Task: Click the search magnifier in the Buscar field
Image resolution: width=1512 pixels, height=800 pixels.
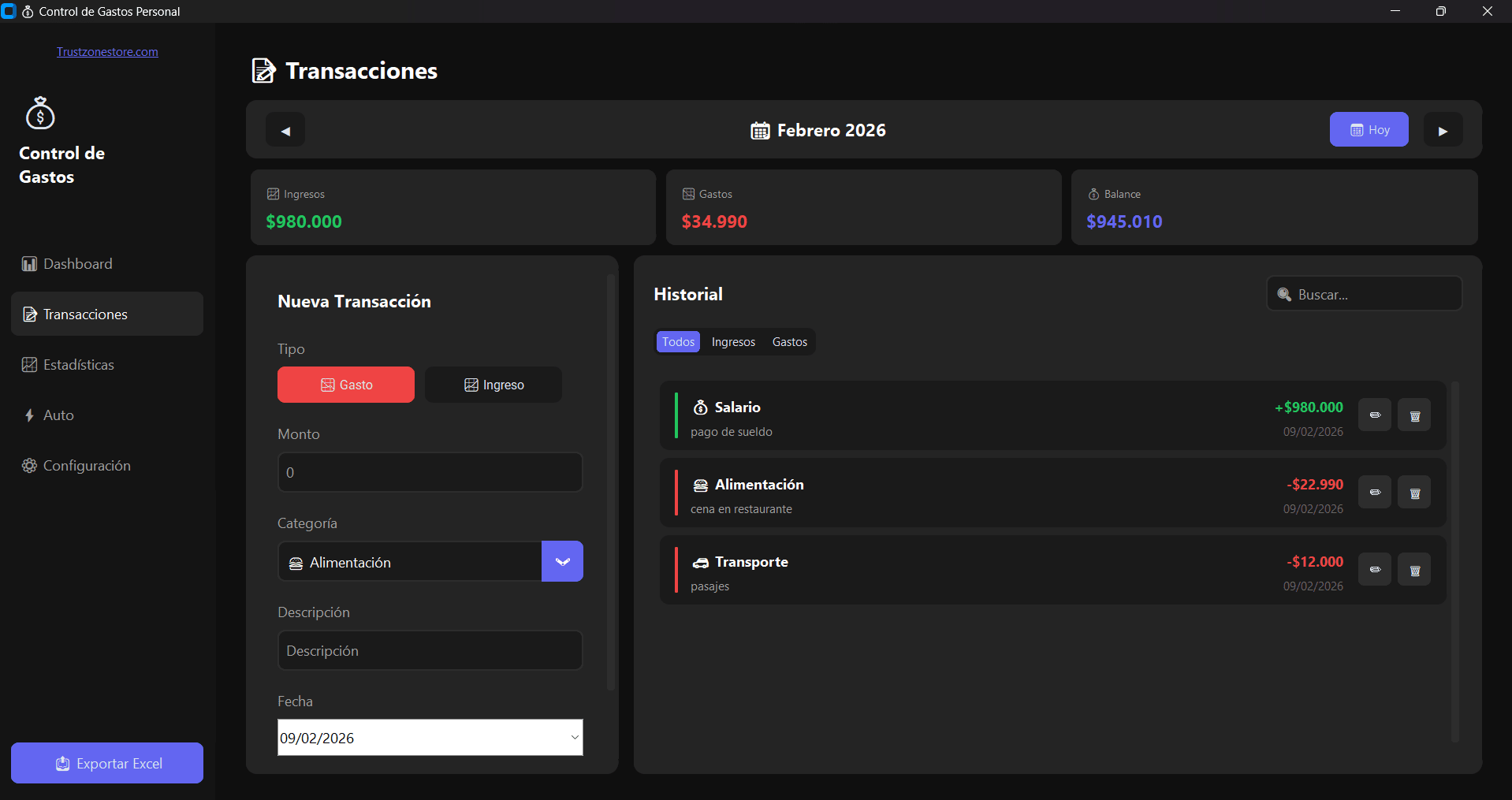Action: point(1285,293)
